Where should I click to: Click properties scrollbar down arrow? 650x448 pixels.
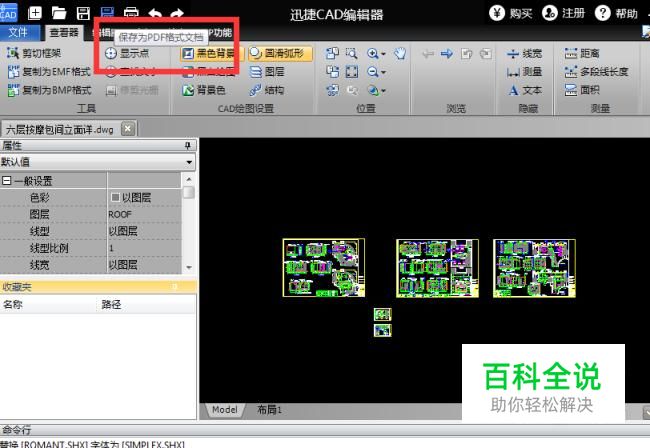point(189,268)
